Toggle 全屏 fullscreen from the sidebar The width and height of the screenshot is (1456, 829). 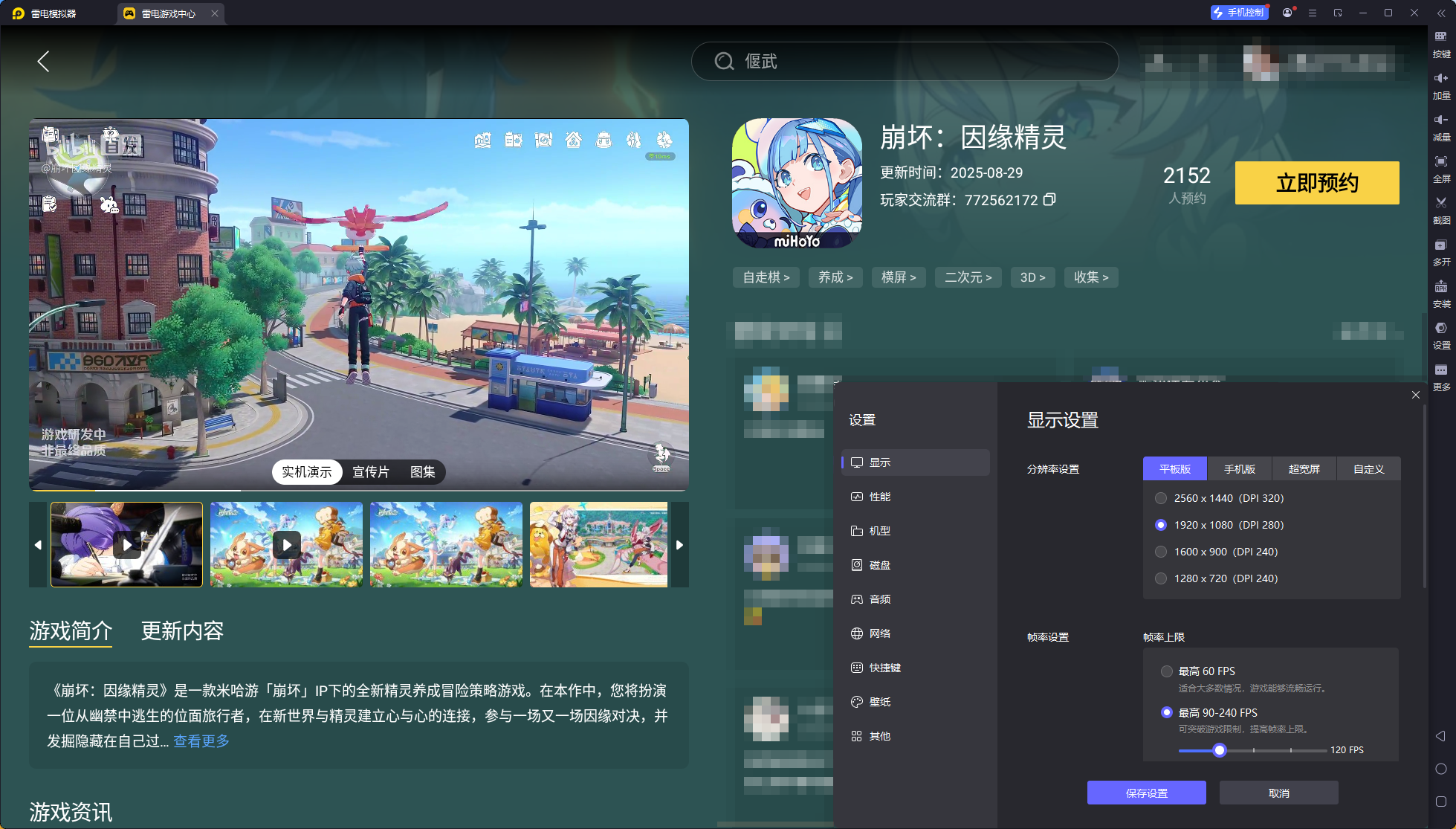pyautogui.click(x=1441, y=169)
